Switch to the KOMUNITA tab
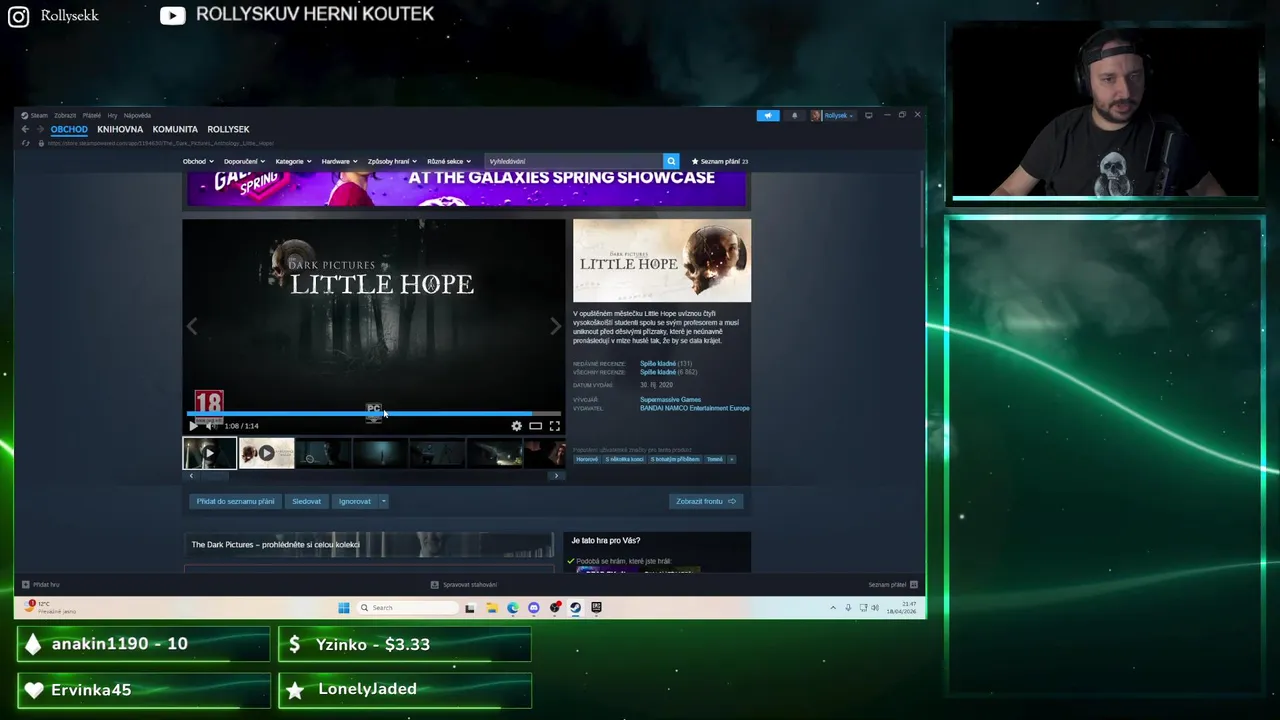The width and height of the screenshot is (1280, 720). click(175, 129)
